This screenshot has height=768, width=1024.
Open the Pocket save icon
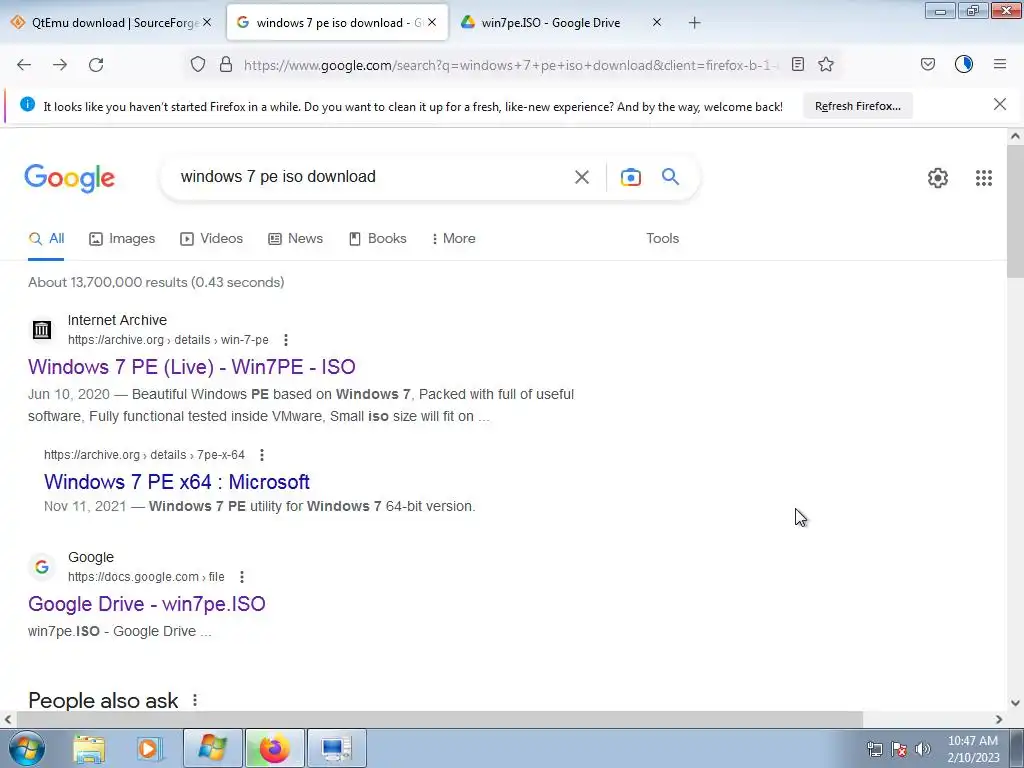pos(928,64)
